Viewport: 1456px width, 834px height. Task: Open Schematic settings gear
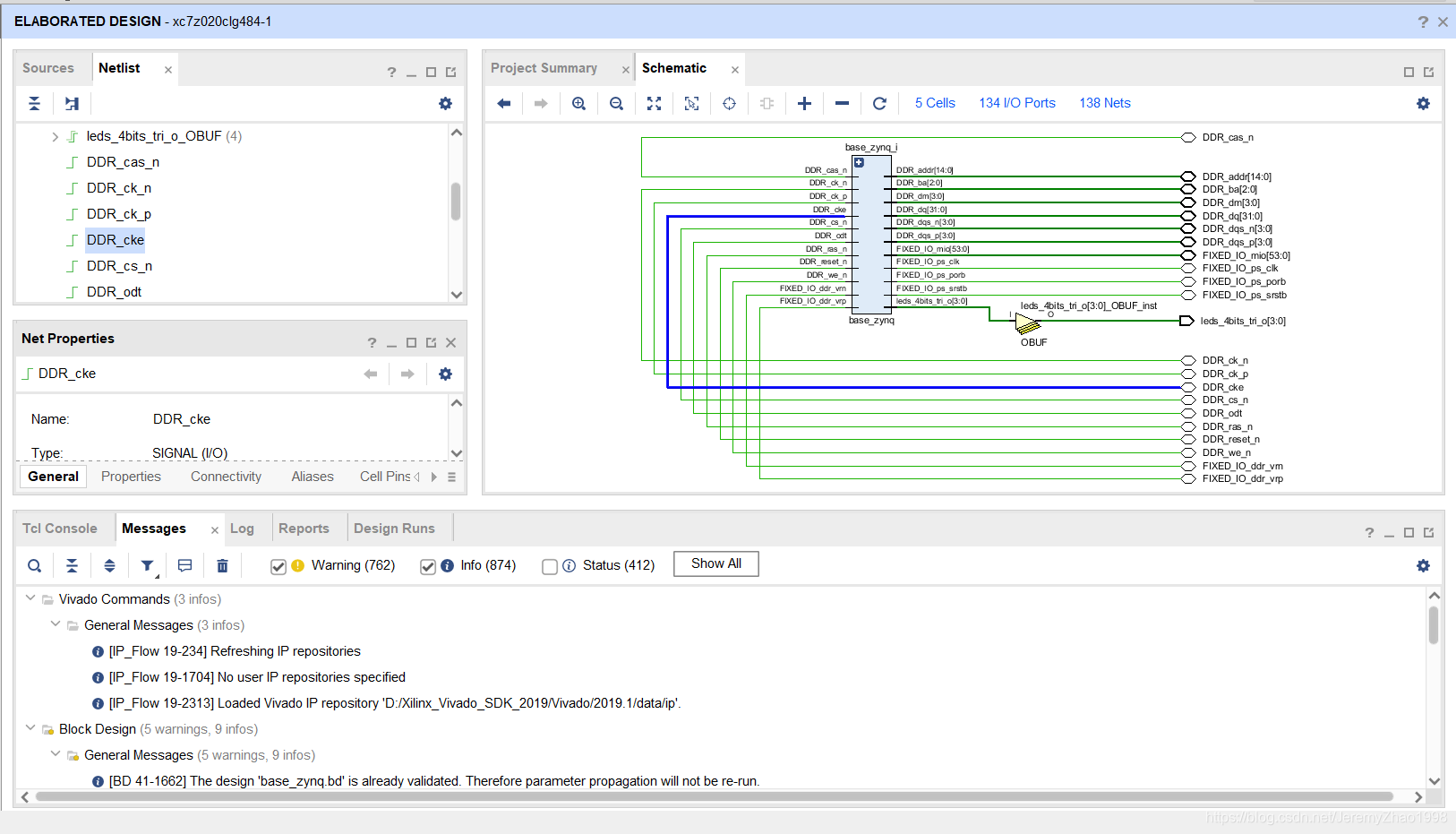(x=1423, y=104)
